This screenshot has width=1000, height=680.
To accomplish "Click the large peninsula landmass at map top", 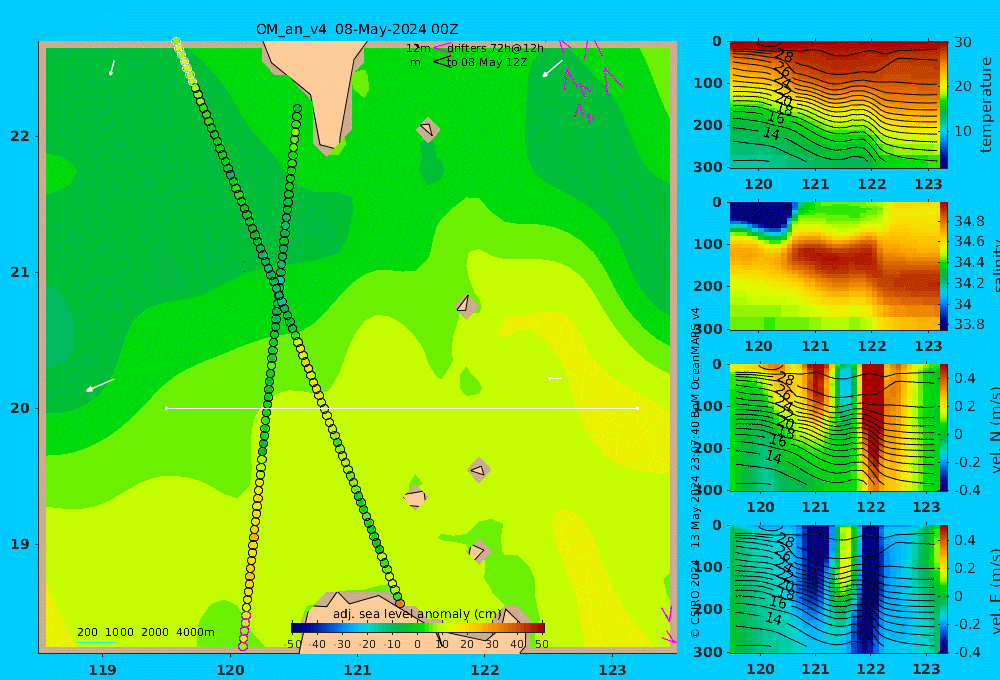I will pos(319,89).
